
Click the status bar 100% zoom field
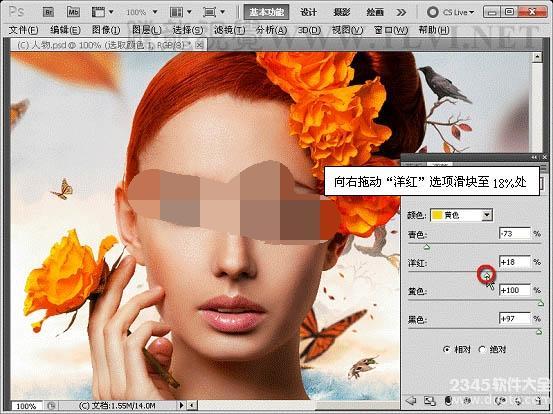click(26, 406)
